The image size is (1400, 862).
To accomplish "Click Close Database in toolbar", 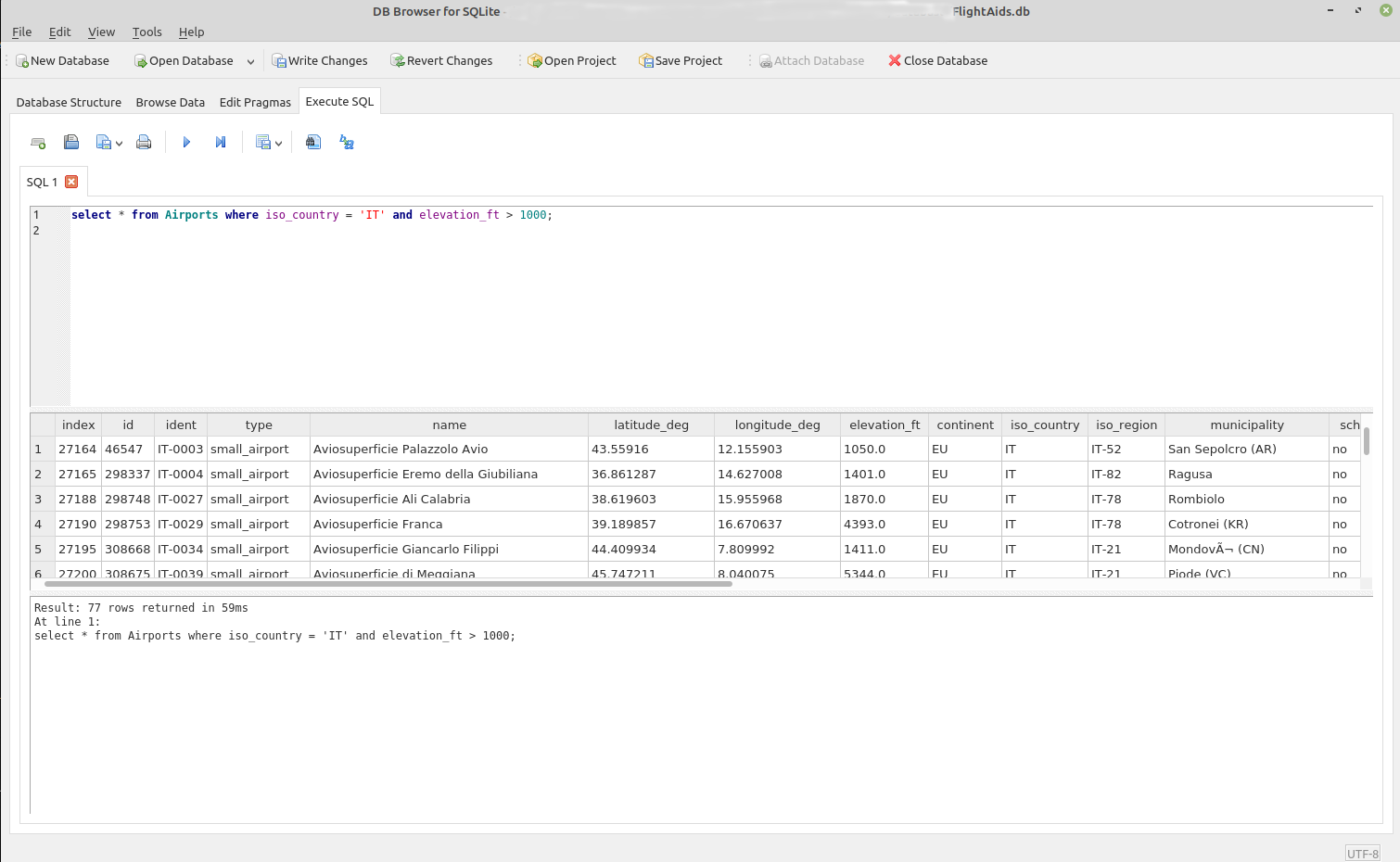I will click(937, 61).
